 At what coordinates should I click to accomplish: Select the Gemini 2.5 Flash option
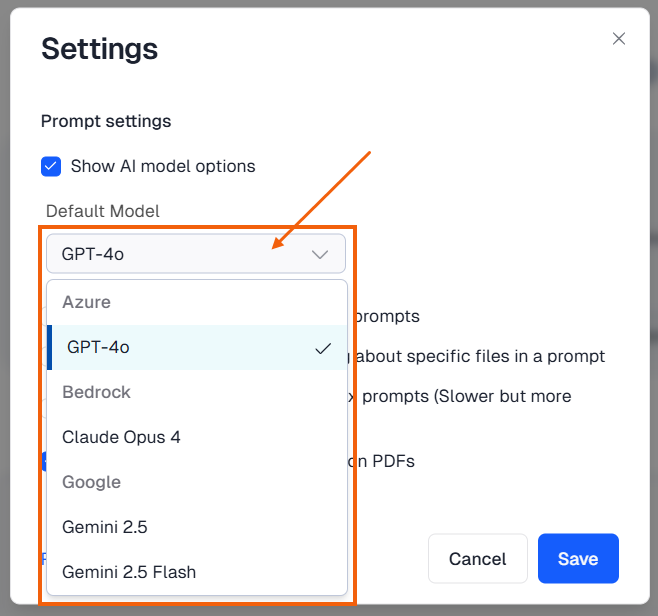(129, 572)
